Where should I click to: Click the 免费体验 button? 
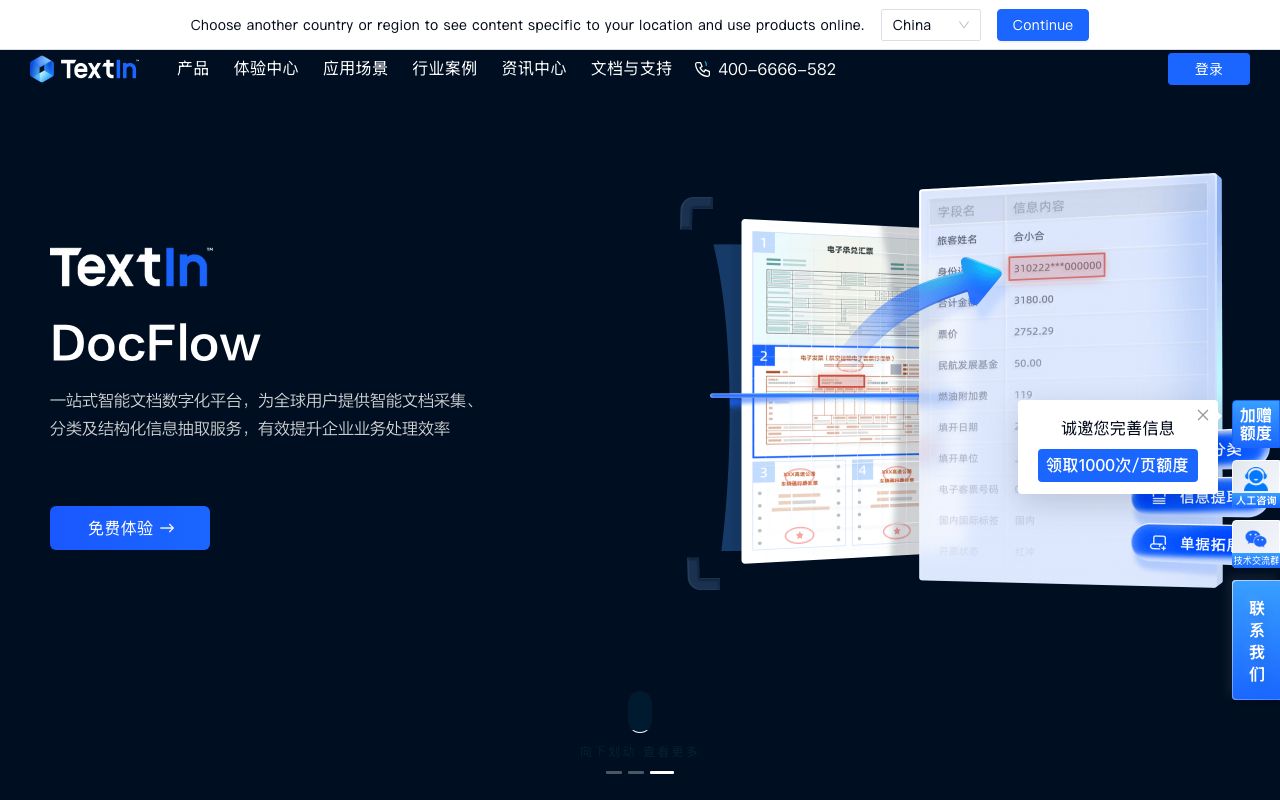point(130,528)
